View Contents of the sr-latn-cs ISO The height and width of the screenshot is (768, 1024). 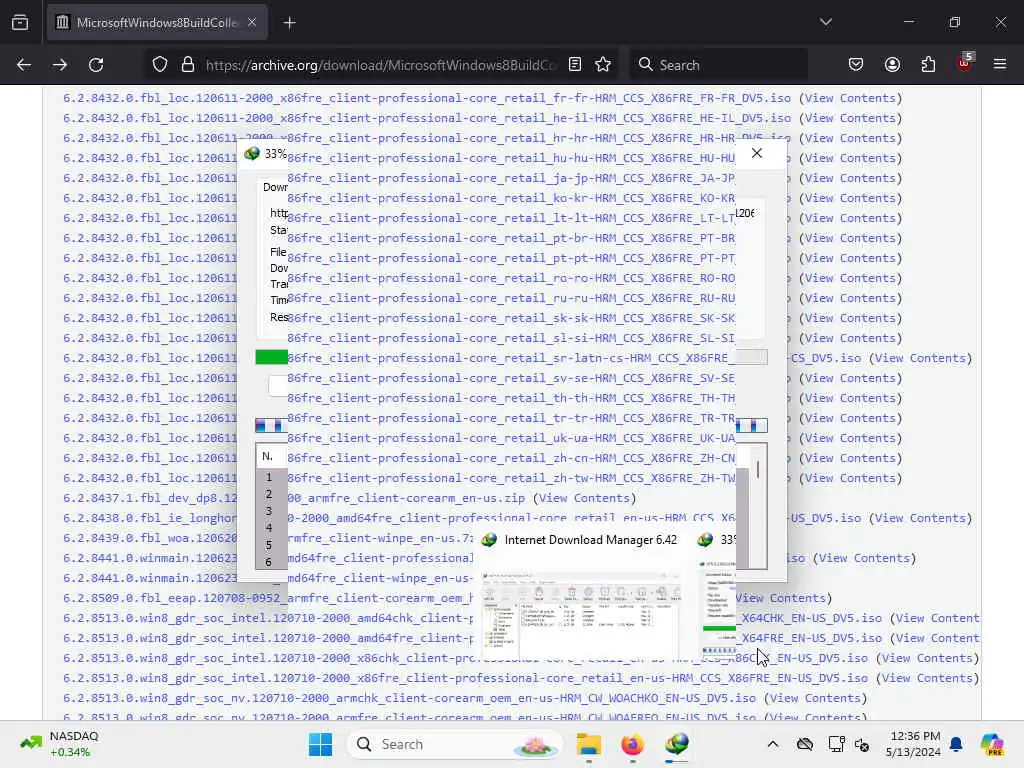(920, 358)
